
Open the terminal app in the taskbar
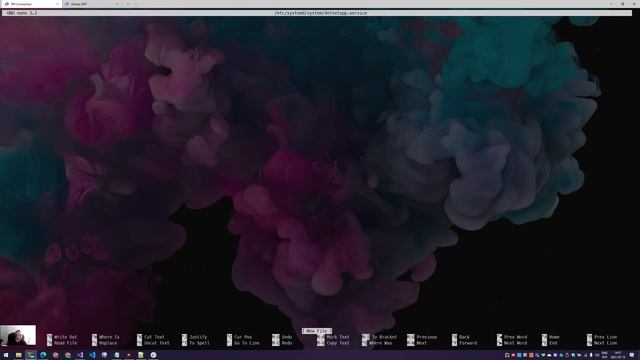coord(31,355)
